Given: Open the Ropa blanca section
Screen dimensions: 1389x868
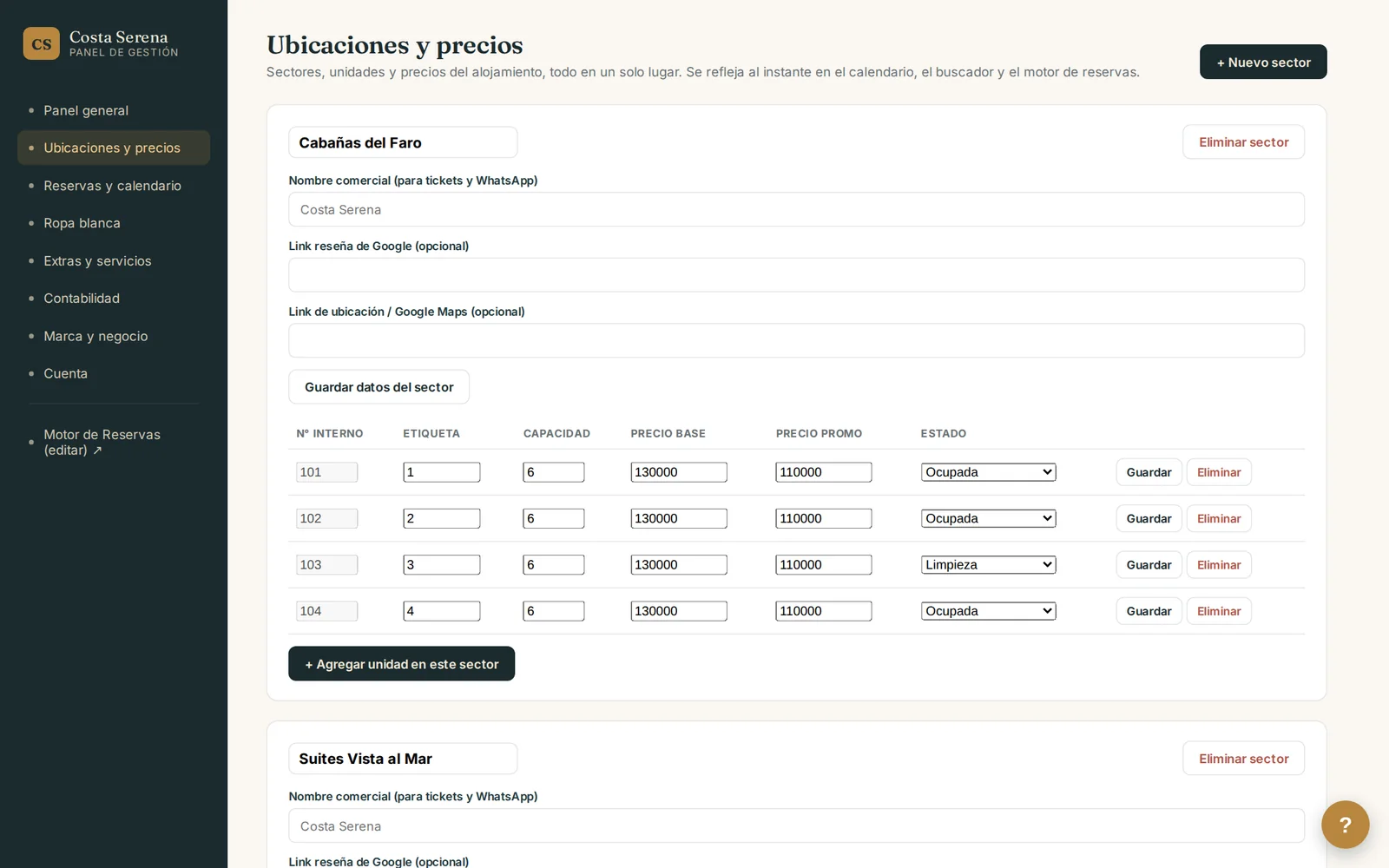Looking at the screenshot, I should [114, 223].
